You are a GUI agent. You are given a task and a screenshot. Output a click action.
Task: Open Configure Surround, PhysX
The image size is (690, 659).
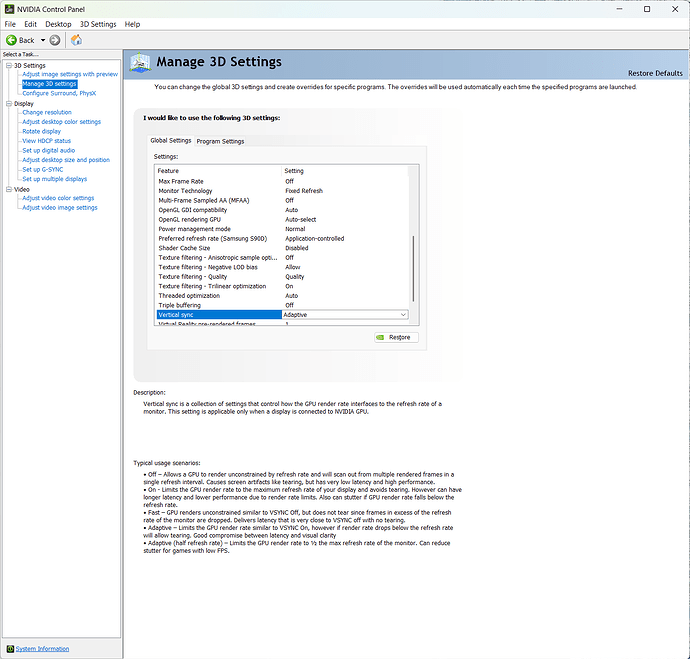(59, 93)
